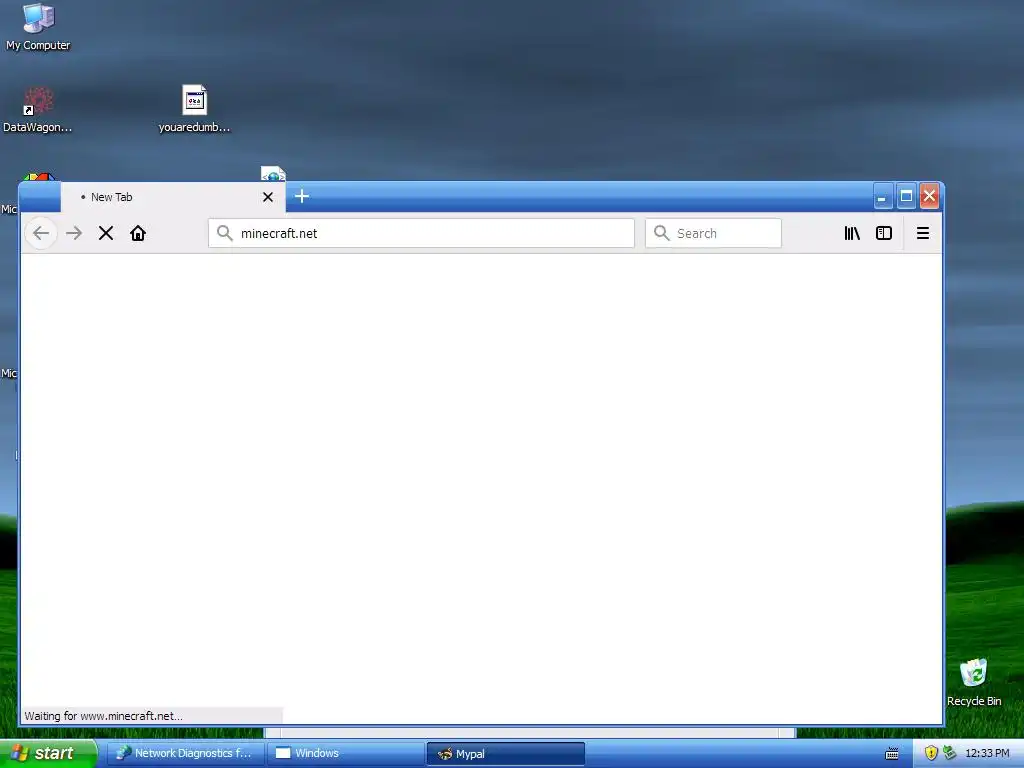Select the Recycle Bin icon
1024x768 pixels.
click(974, 682)
